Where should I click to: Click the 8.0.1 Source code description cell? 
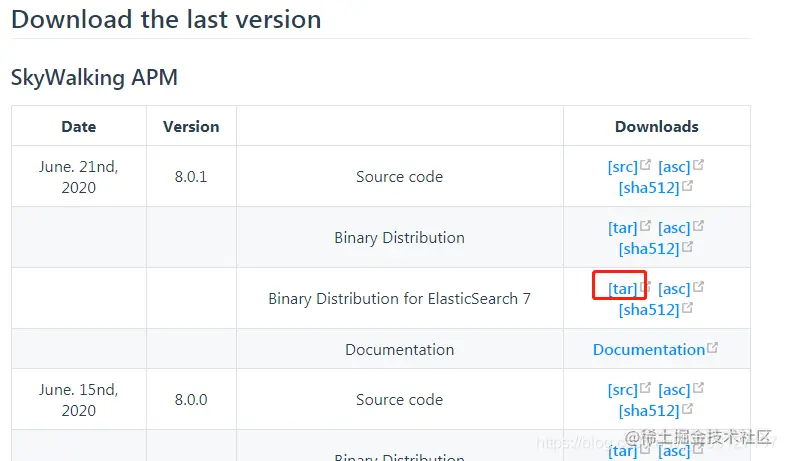coord(400,177)
